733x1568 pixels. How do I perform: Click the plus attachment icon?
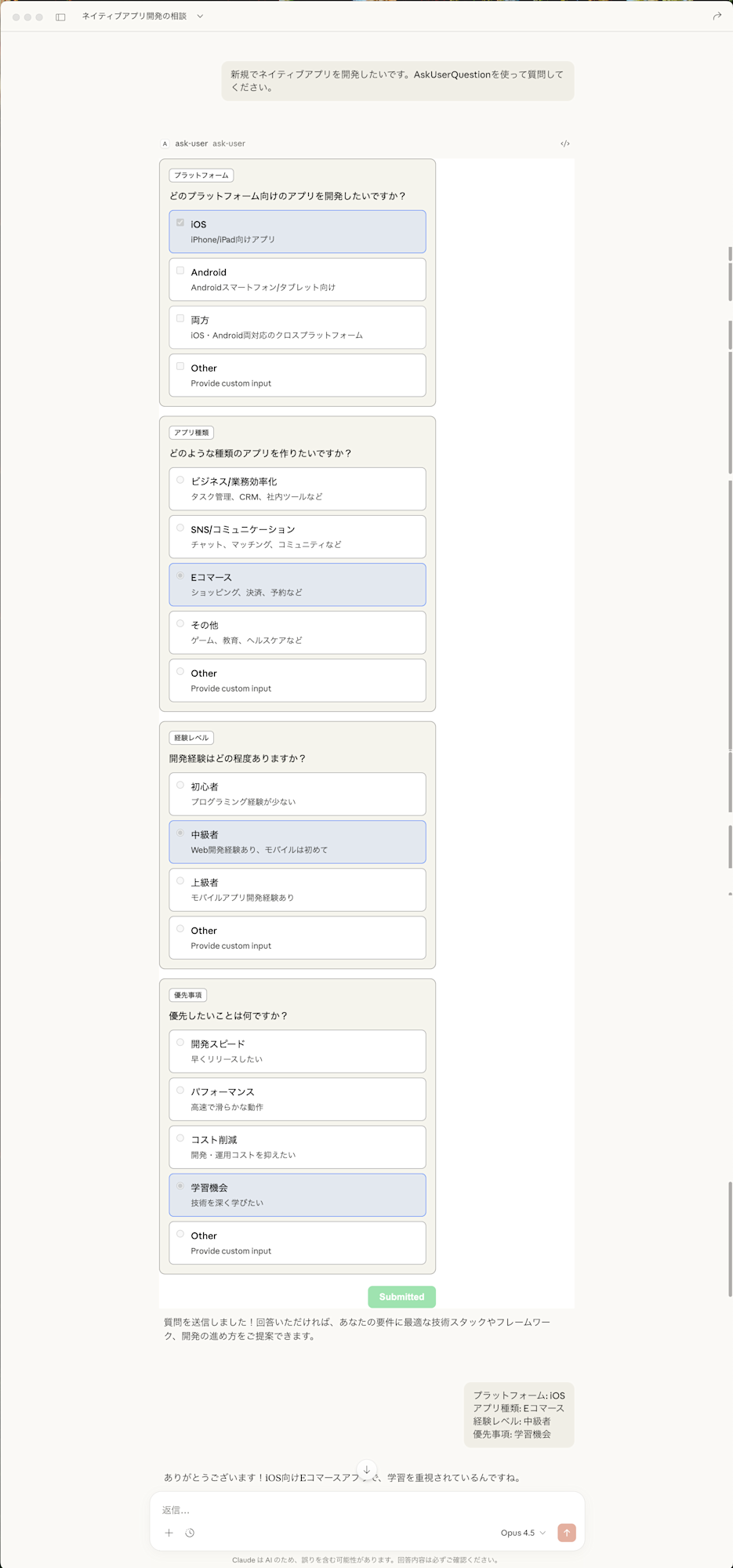click(169, 1533)
